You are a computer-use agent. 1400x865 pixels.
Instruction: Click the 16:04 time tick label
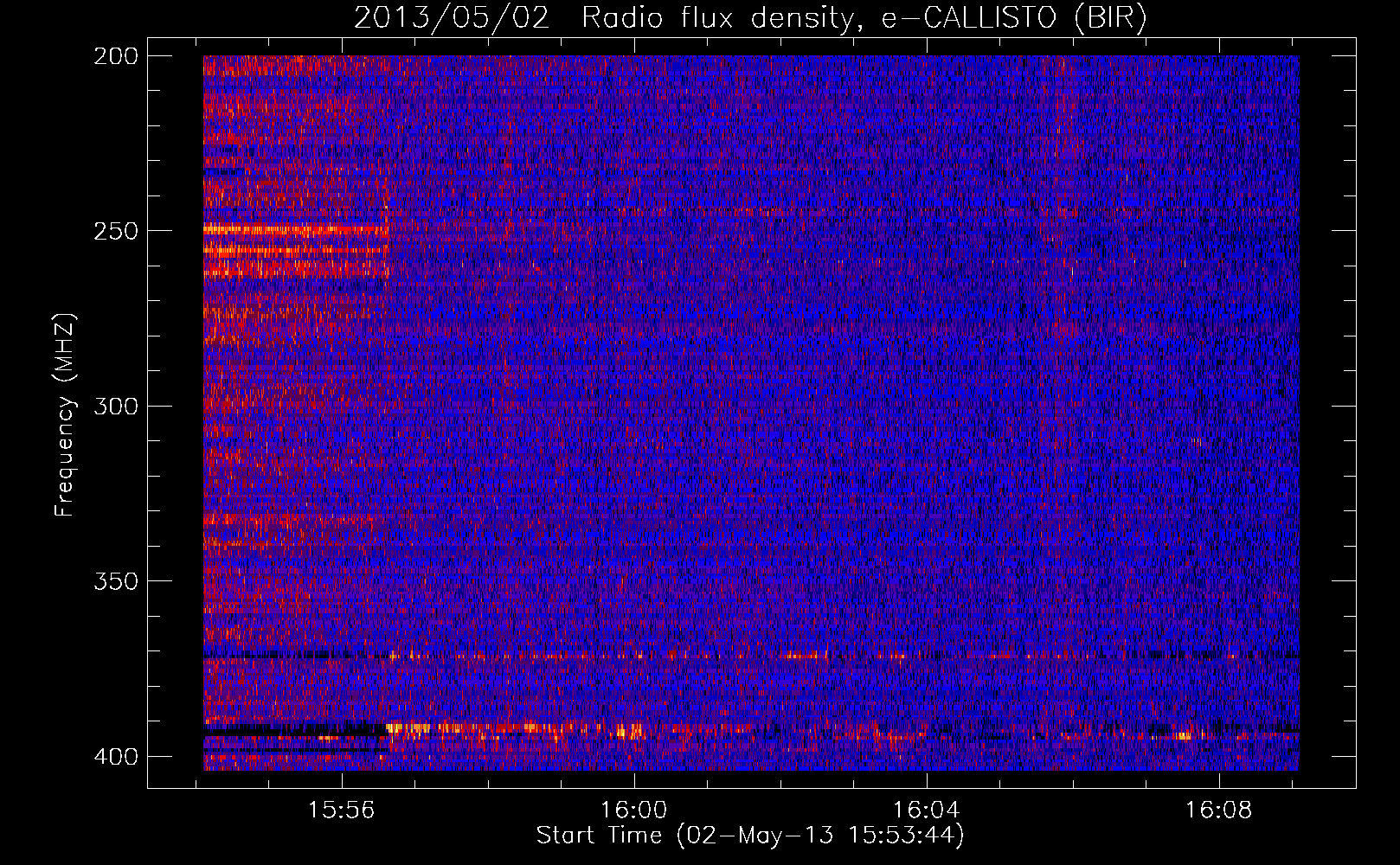[927, 811]
